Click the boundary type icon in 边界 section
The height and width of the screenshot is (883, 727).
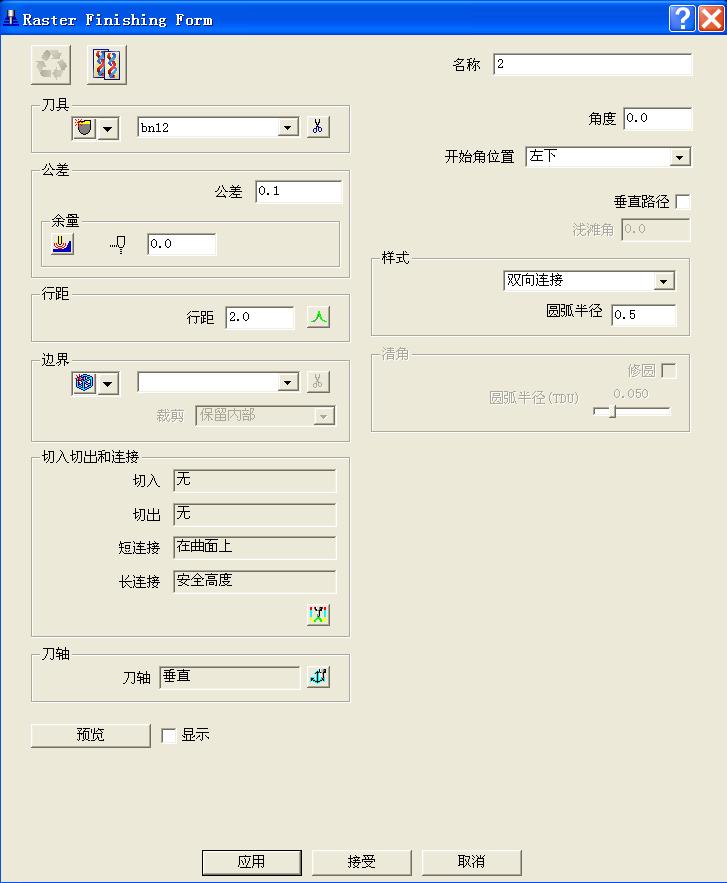tap(84, 383)
